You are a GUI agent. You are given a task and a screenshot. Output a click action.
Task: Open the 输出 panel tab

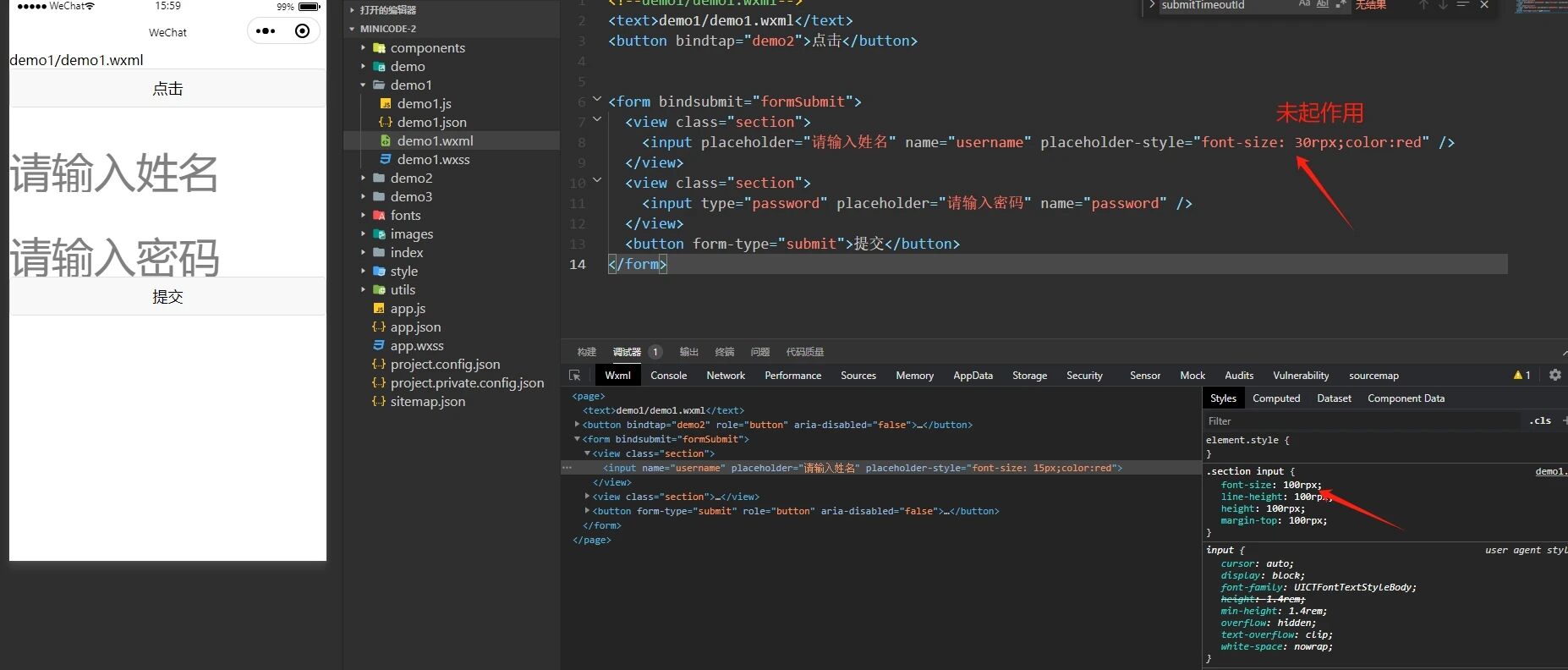point(689,352)
